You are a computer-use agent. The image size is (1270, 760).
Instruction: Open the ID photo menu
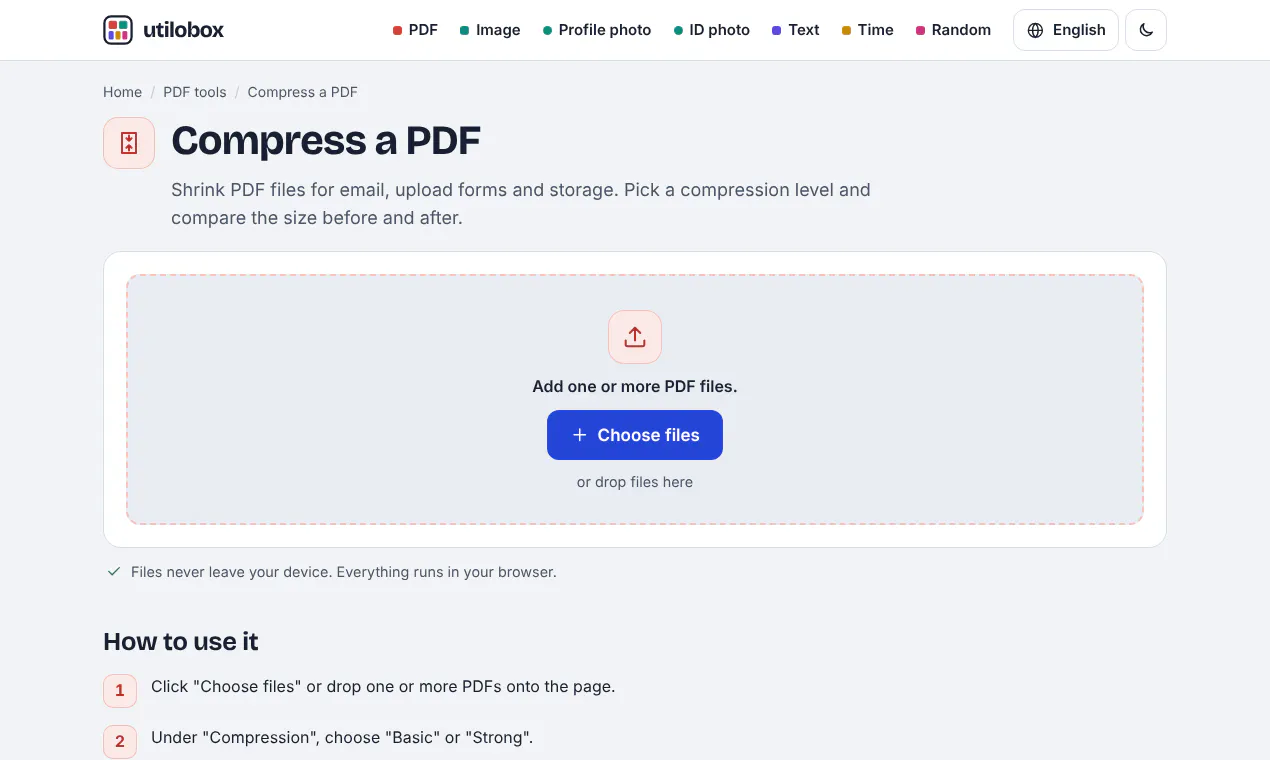pos(712,30)
